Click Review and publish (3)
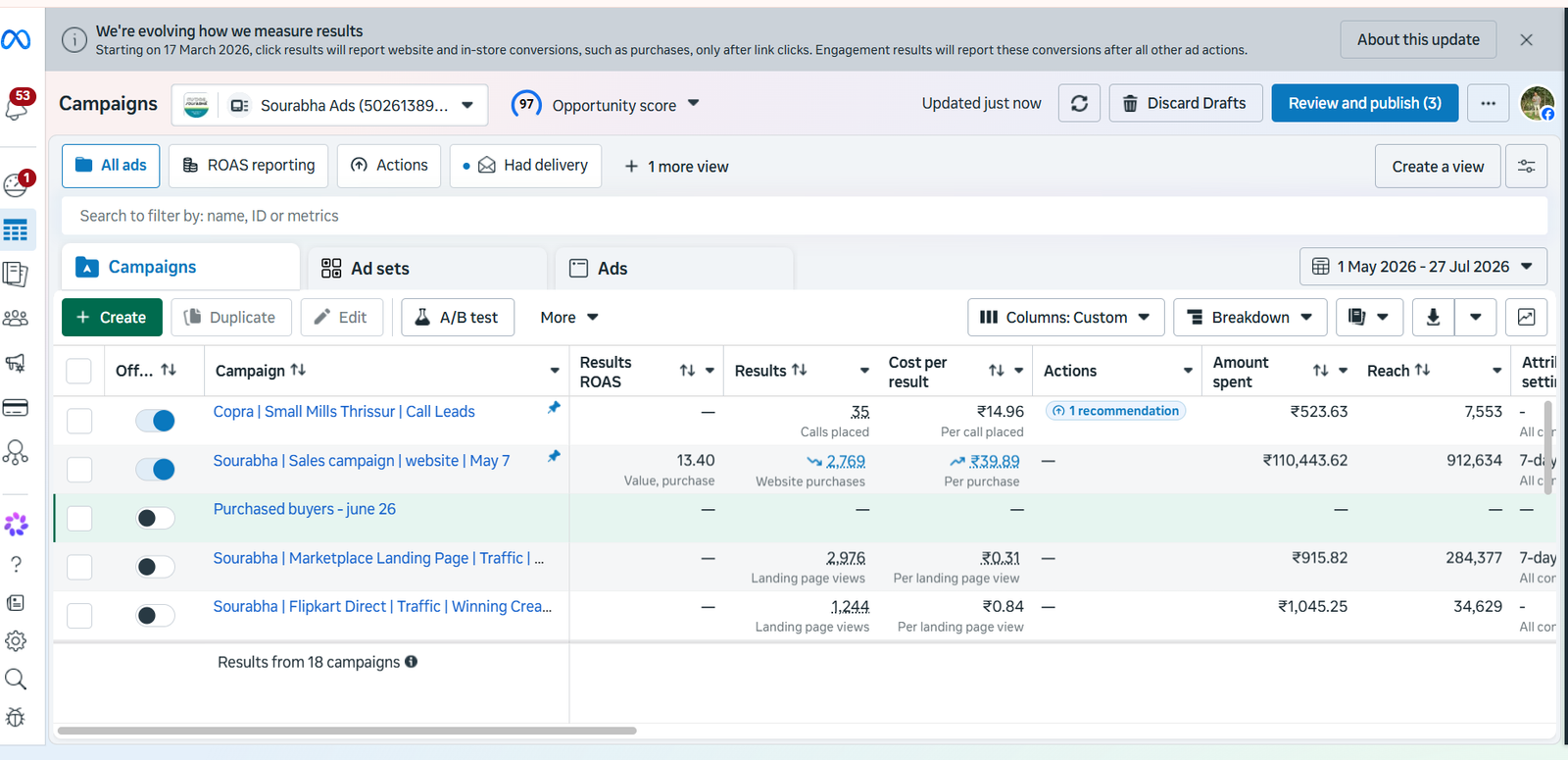Viewport: 1568px width, 760px height. pyautogui.click(x=1364, y=103)
